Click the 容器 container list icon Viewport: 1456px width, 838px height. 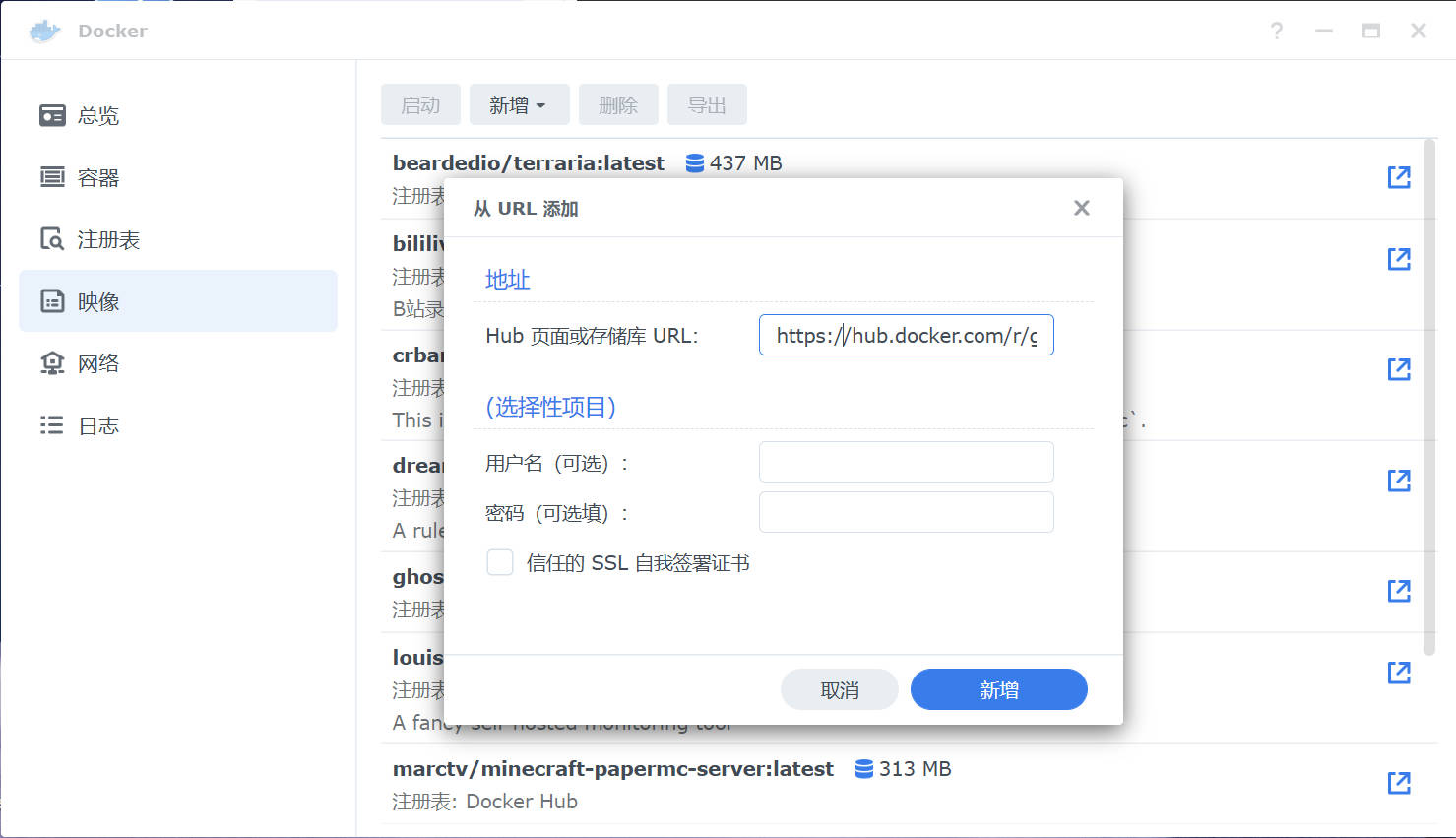click(52, 177)
